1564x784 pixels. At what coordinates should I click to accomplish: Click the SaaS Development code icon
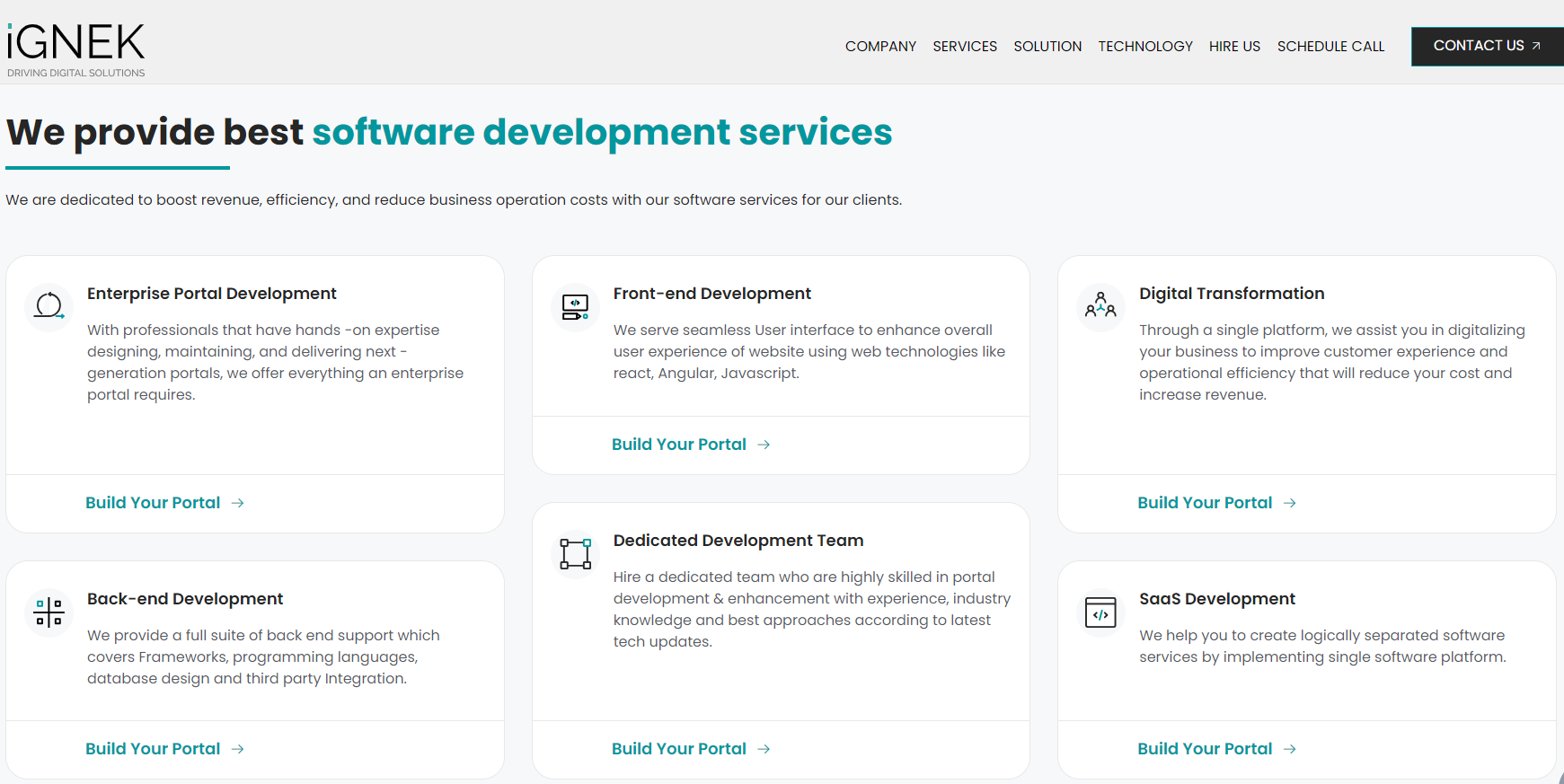[x=1100, y=612]
